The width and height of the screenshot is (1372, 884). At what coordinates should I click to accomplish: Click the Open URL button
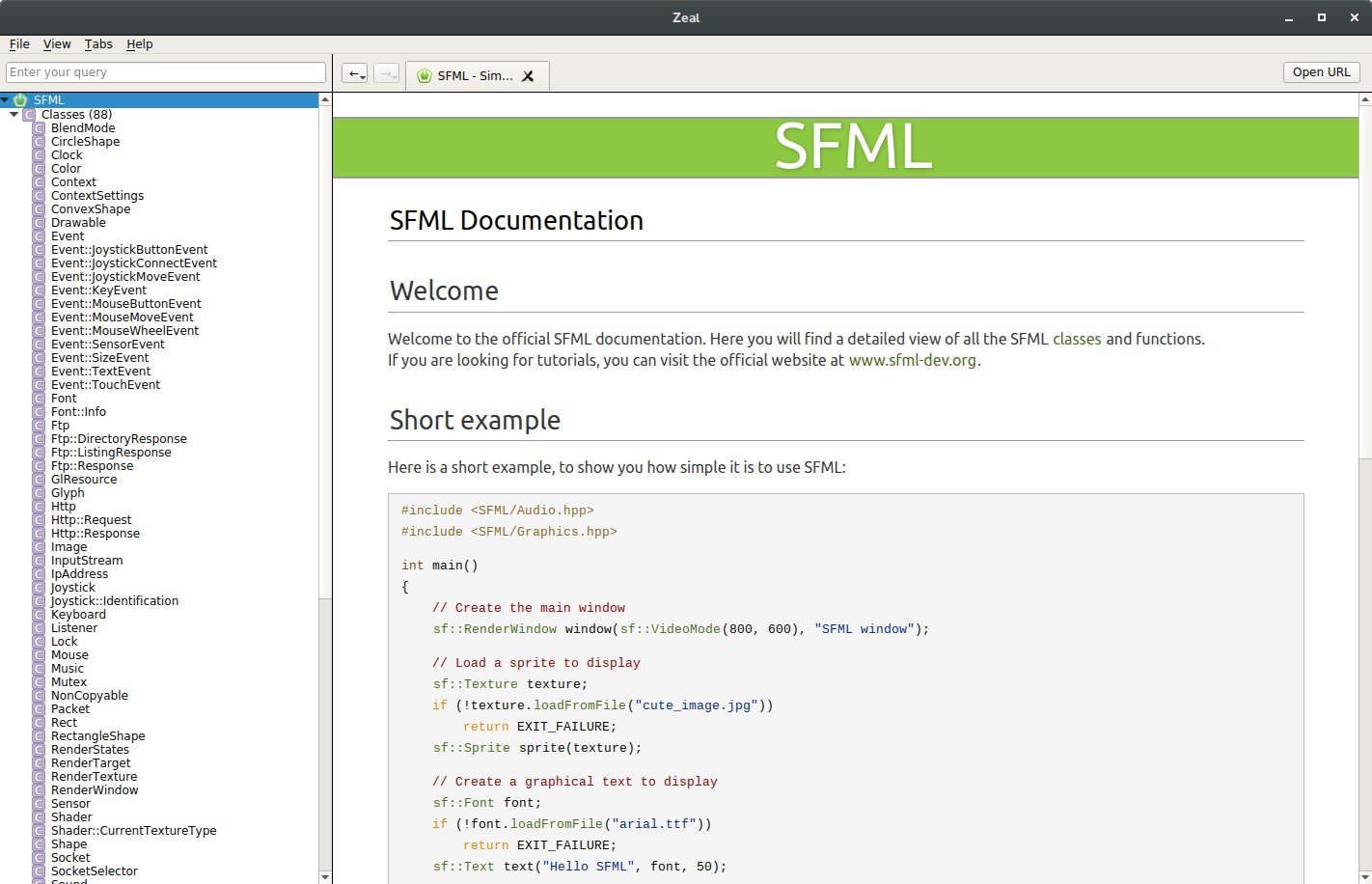1322,72
